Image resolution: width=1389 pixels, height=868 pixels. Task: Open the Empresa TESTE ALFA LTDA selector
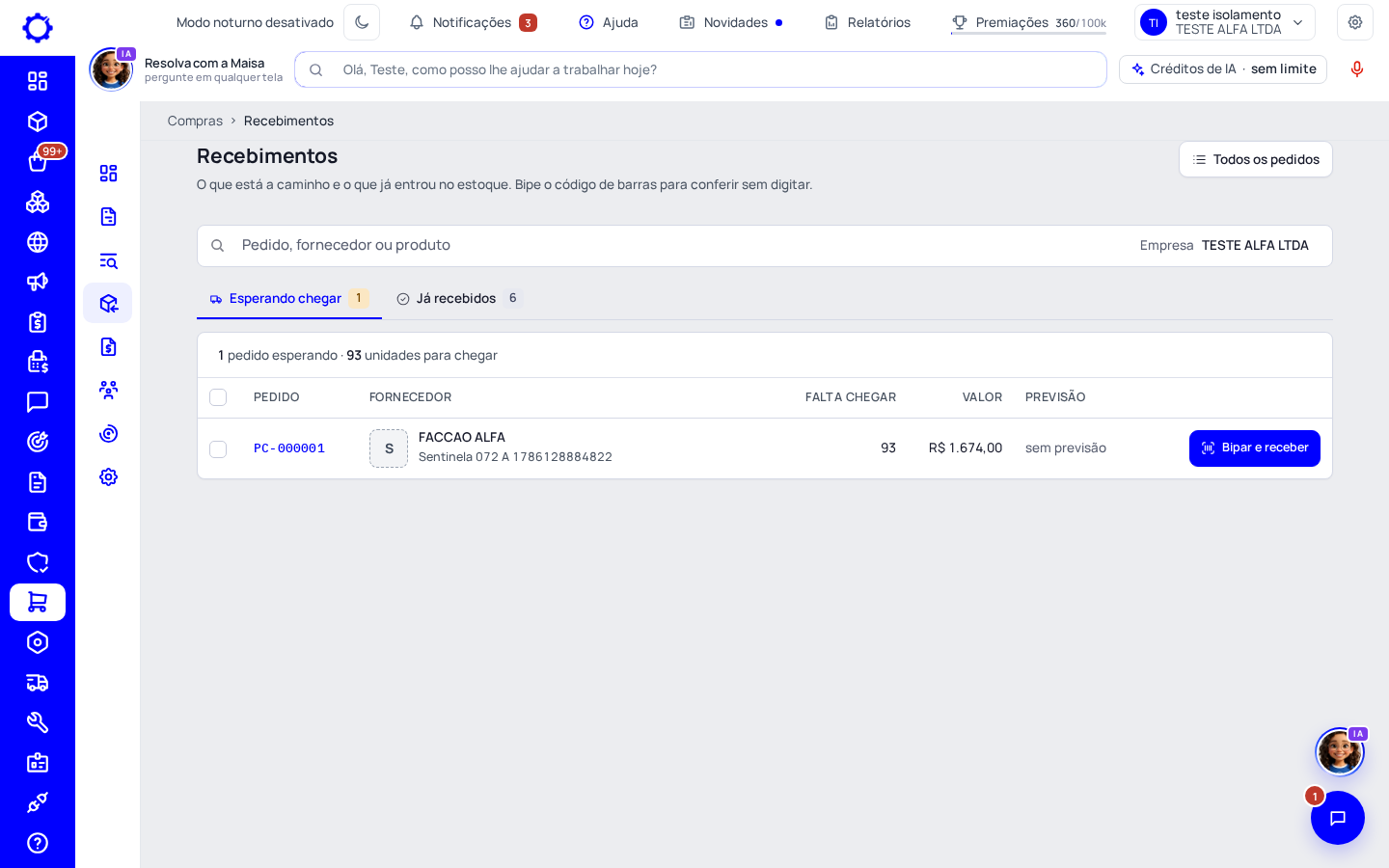point(1224,246)
